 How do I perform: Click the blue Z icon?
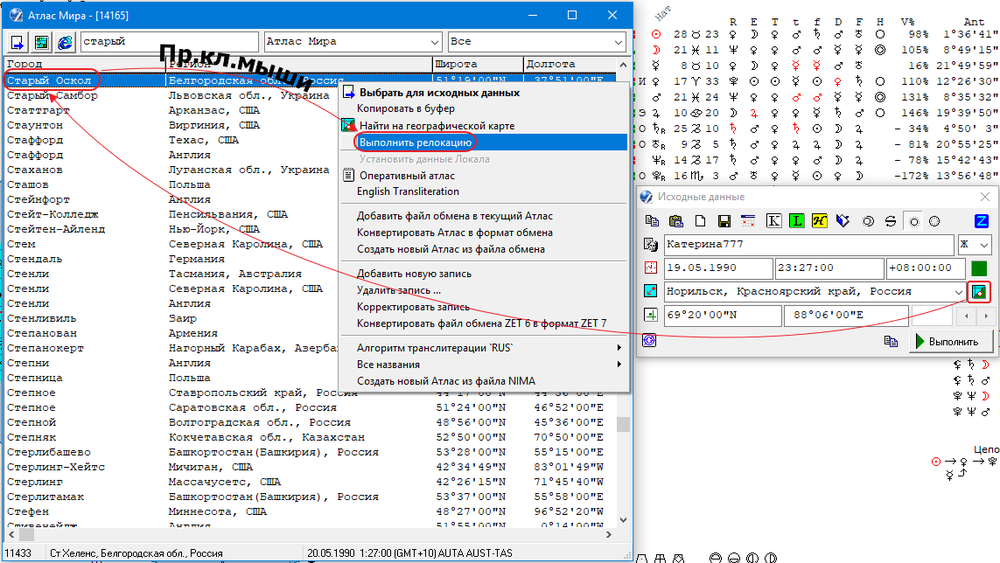tap(982, 221)
